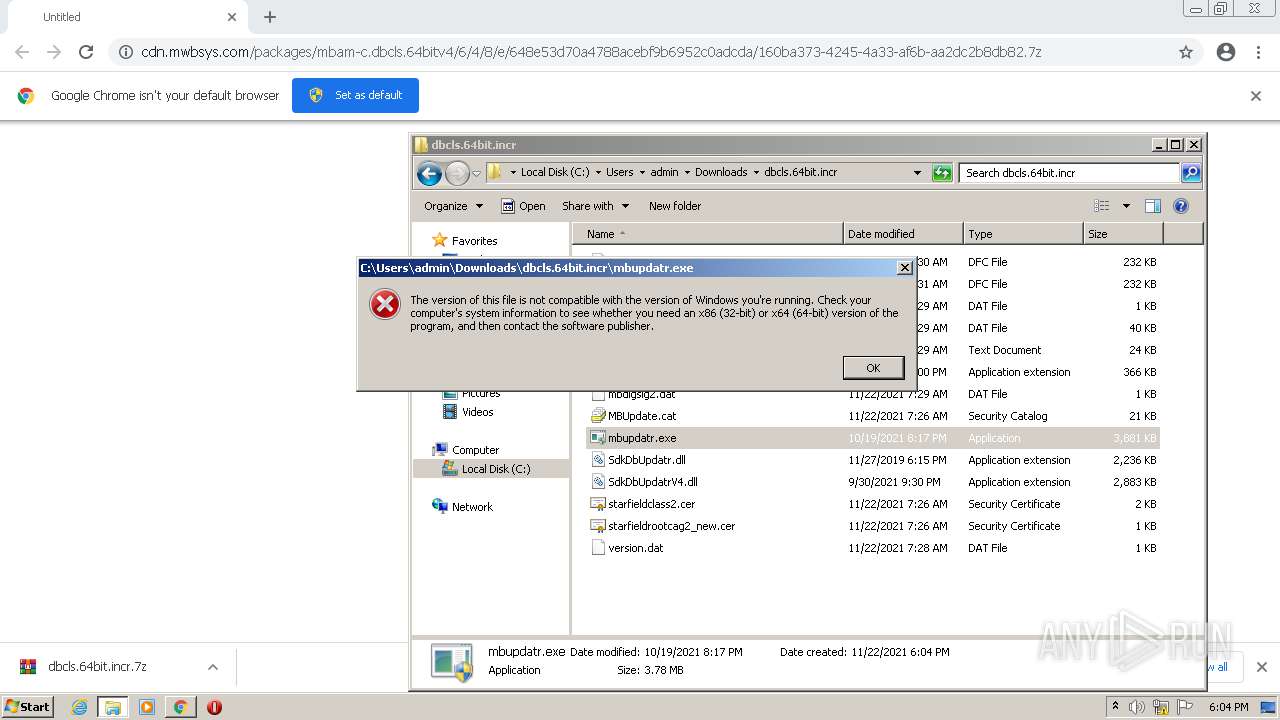Expand the download item options chevron
The image size is (1280, 720).
tap(212, 667)
